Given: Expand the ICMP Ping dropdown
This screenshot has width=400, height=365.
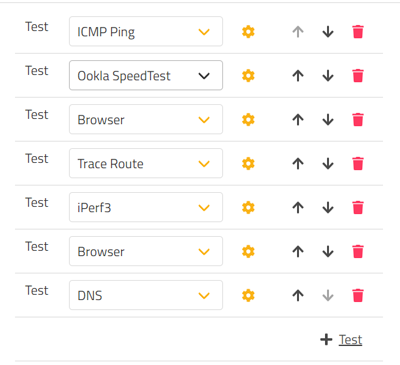Looking at the screenshot, I should [146, 31].
